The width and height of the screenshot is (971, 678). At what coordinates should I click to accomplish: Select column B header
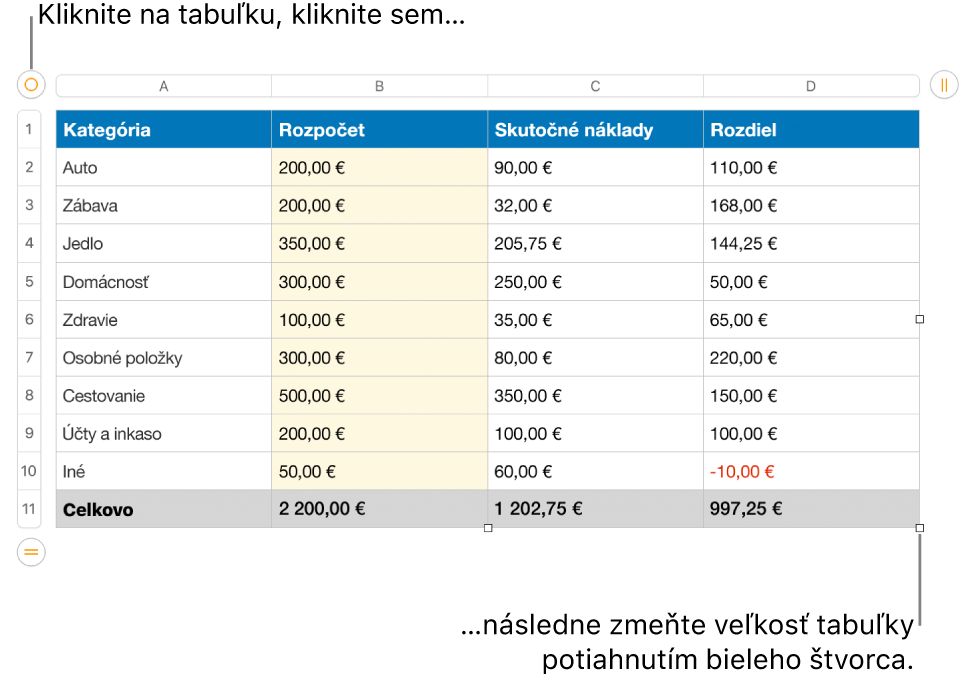380,86
